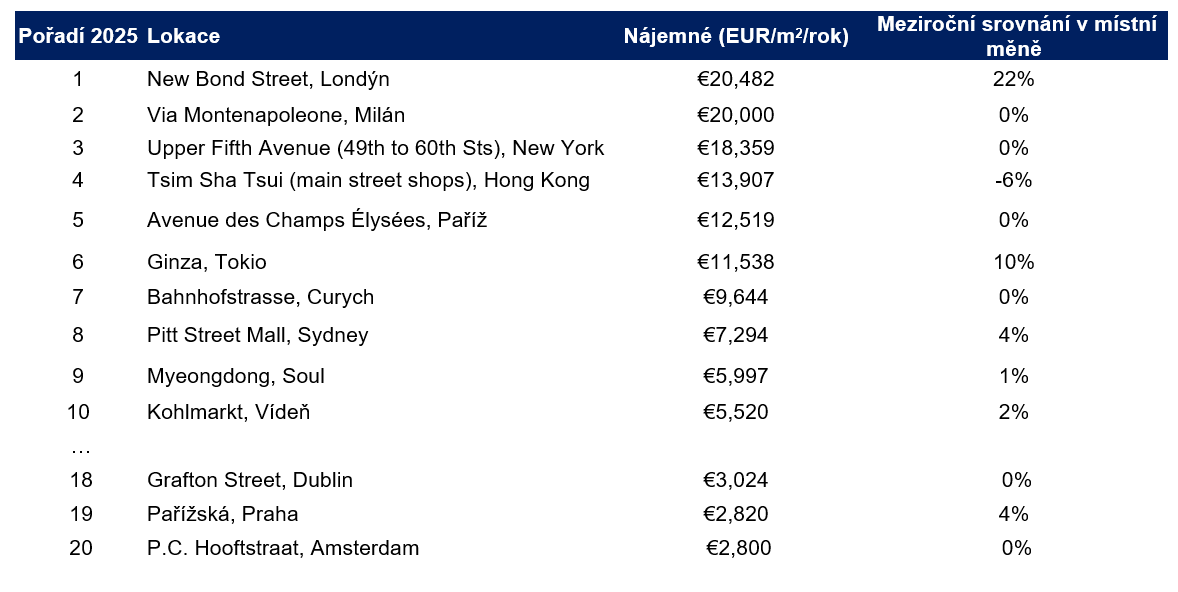Click the Upper Fifth Avenue, New York row
The width and height of the screenshot is (1178, 592).
[x=375, y=148]
